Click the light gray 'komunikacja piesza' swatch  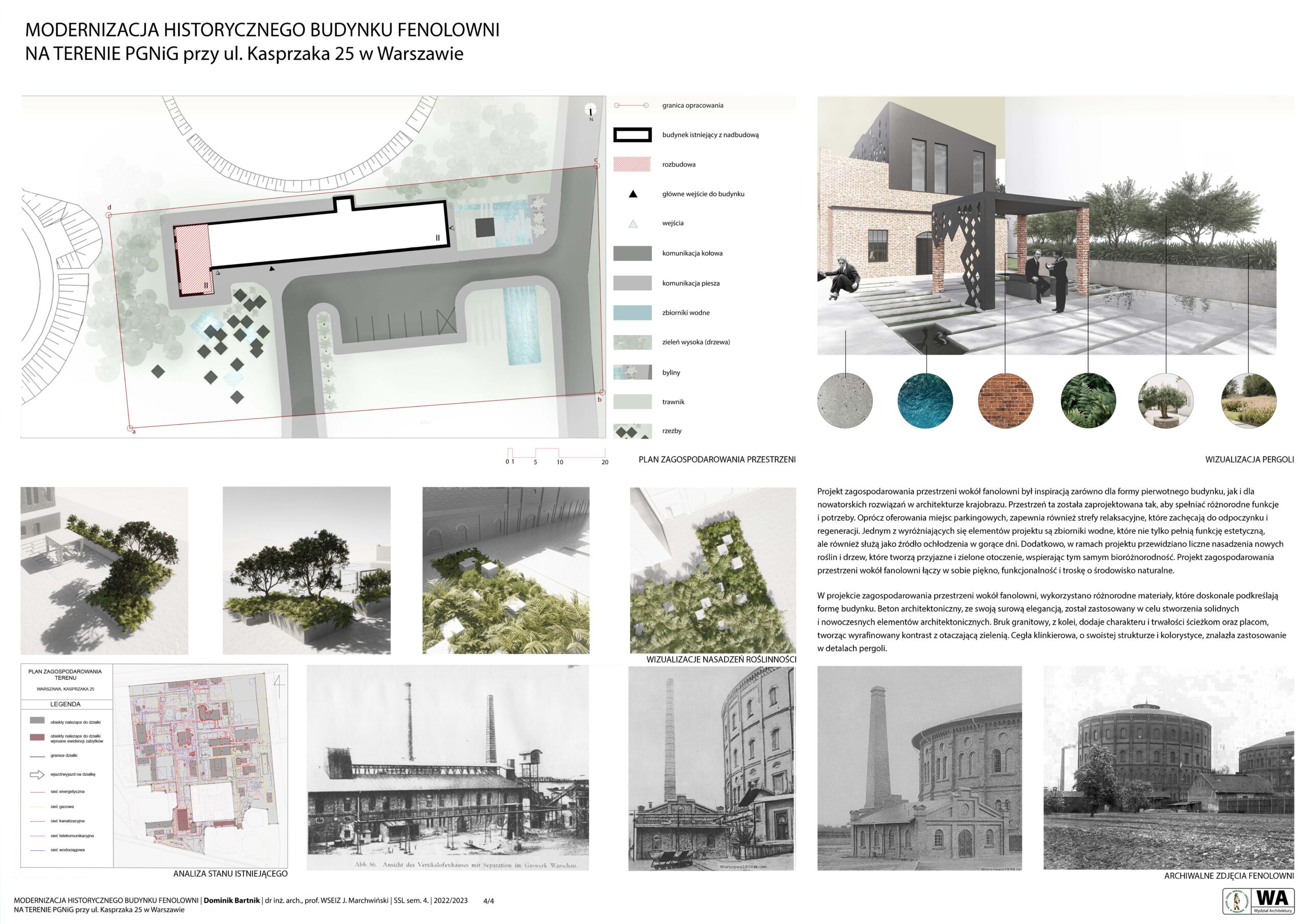pos(633,283)
